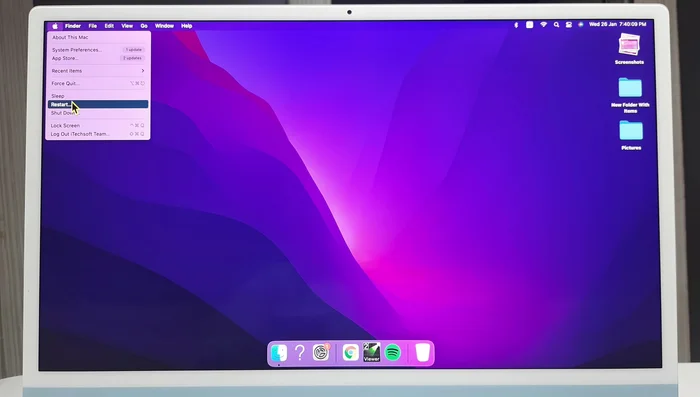This screenshot has height=397, width=700.
Task: Click the question mark Dock icon
Action: 300,353
